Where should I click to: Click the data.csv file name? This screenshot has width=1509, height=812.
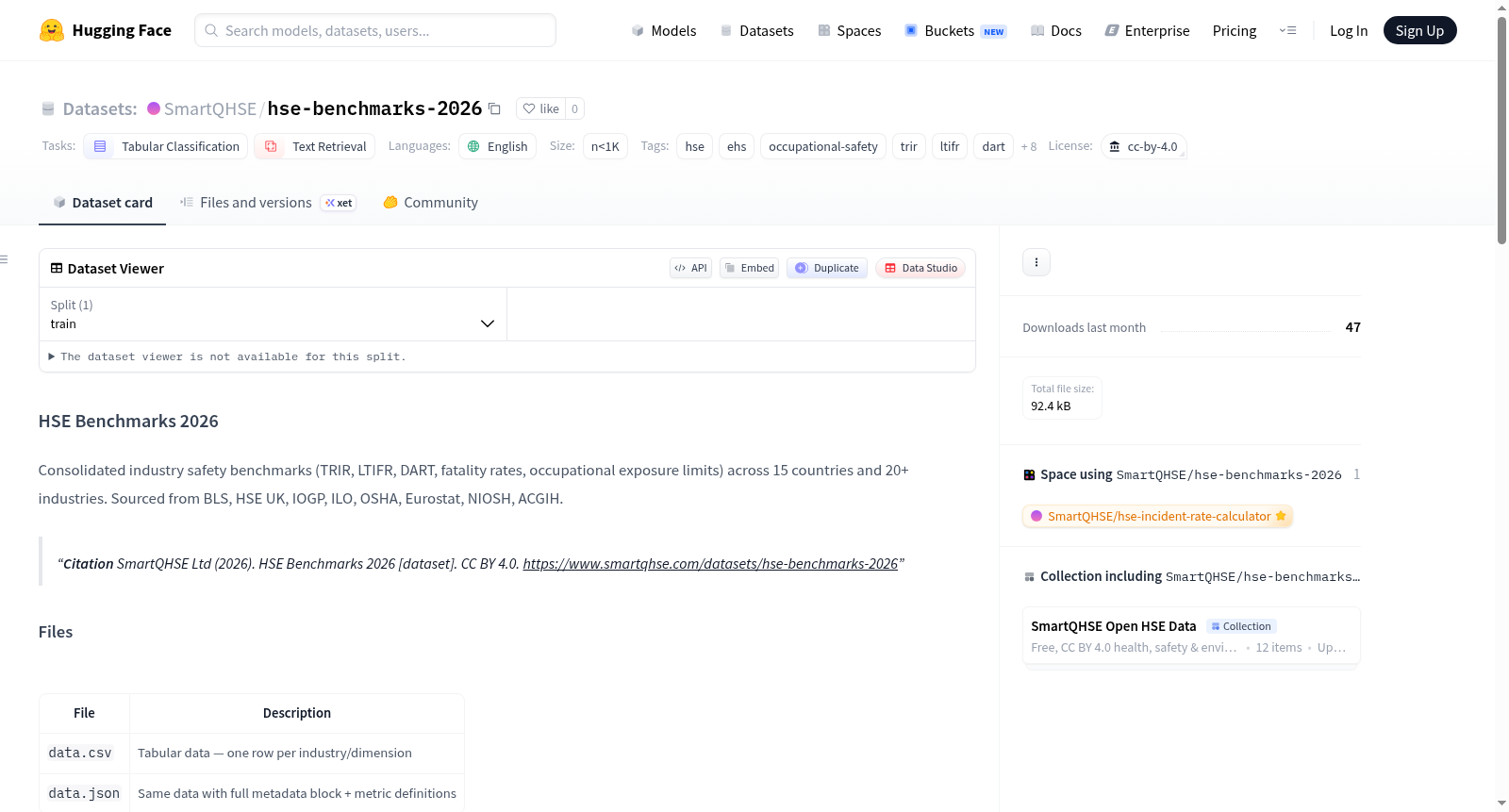coord(80,753)
